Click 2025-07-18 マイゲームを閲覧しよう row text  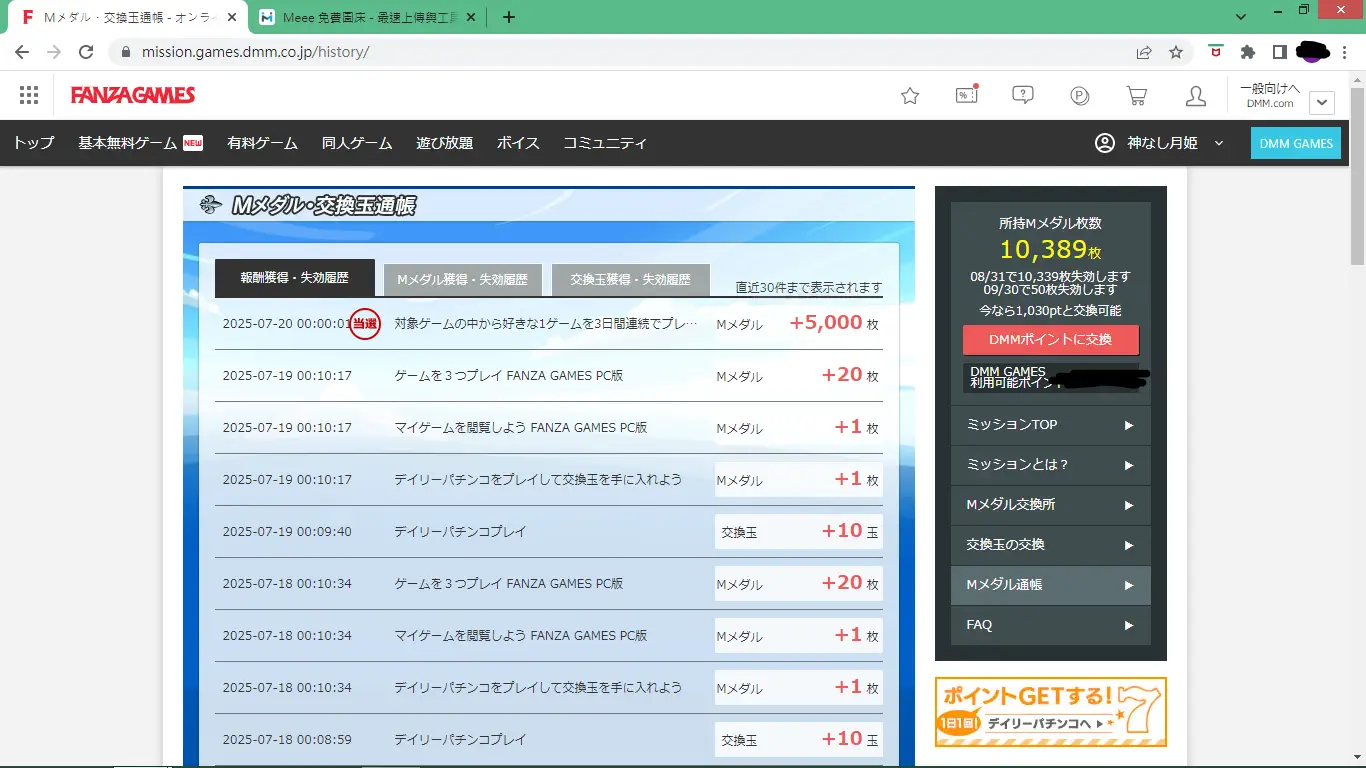tap(521, 636)
